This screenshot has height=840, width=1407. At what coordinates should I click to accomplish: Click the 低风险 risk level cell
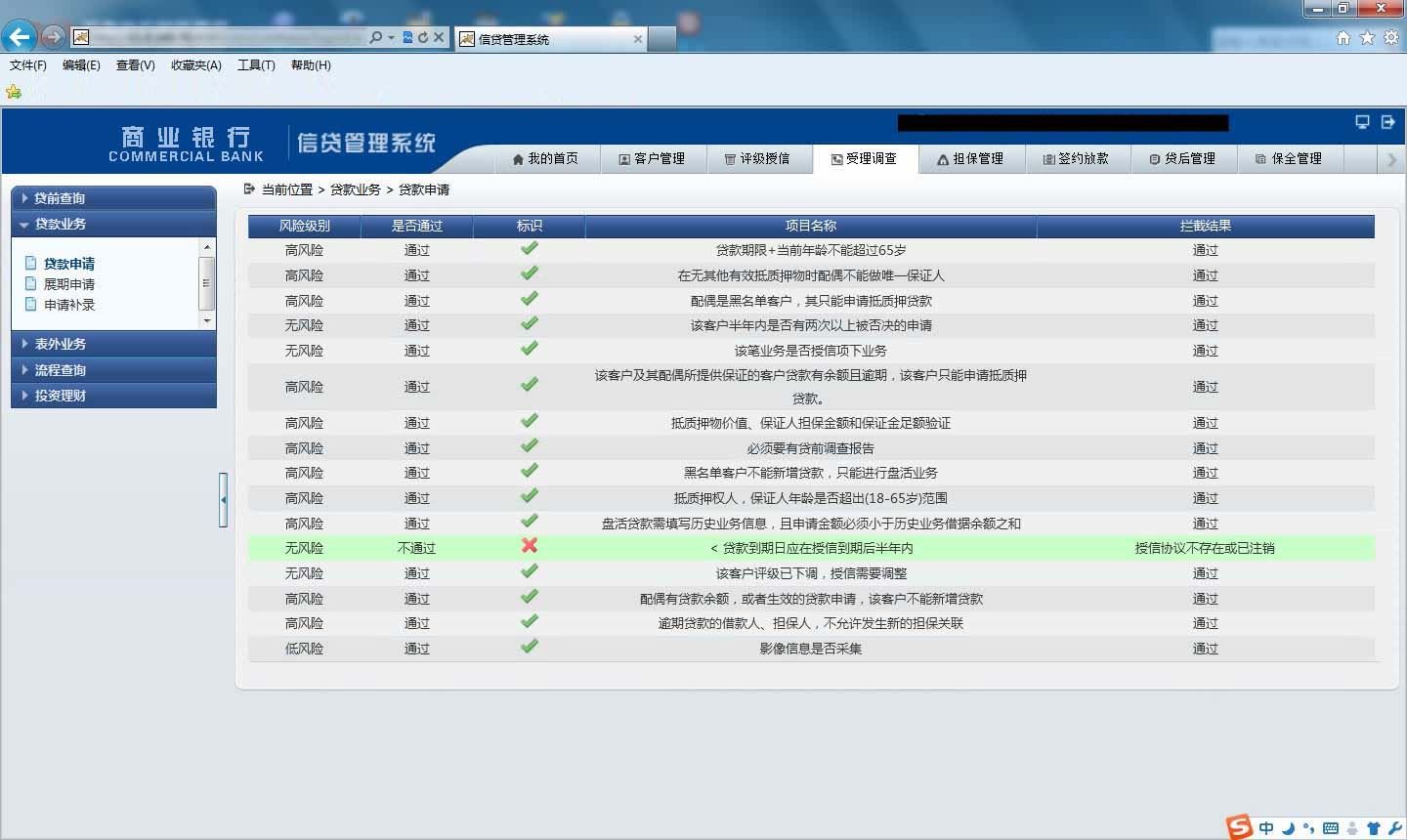304,649
